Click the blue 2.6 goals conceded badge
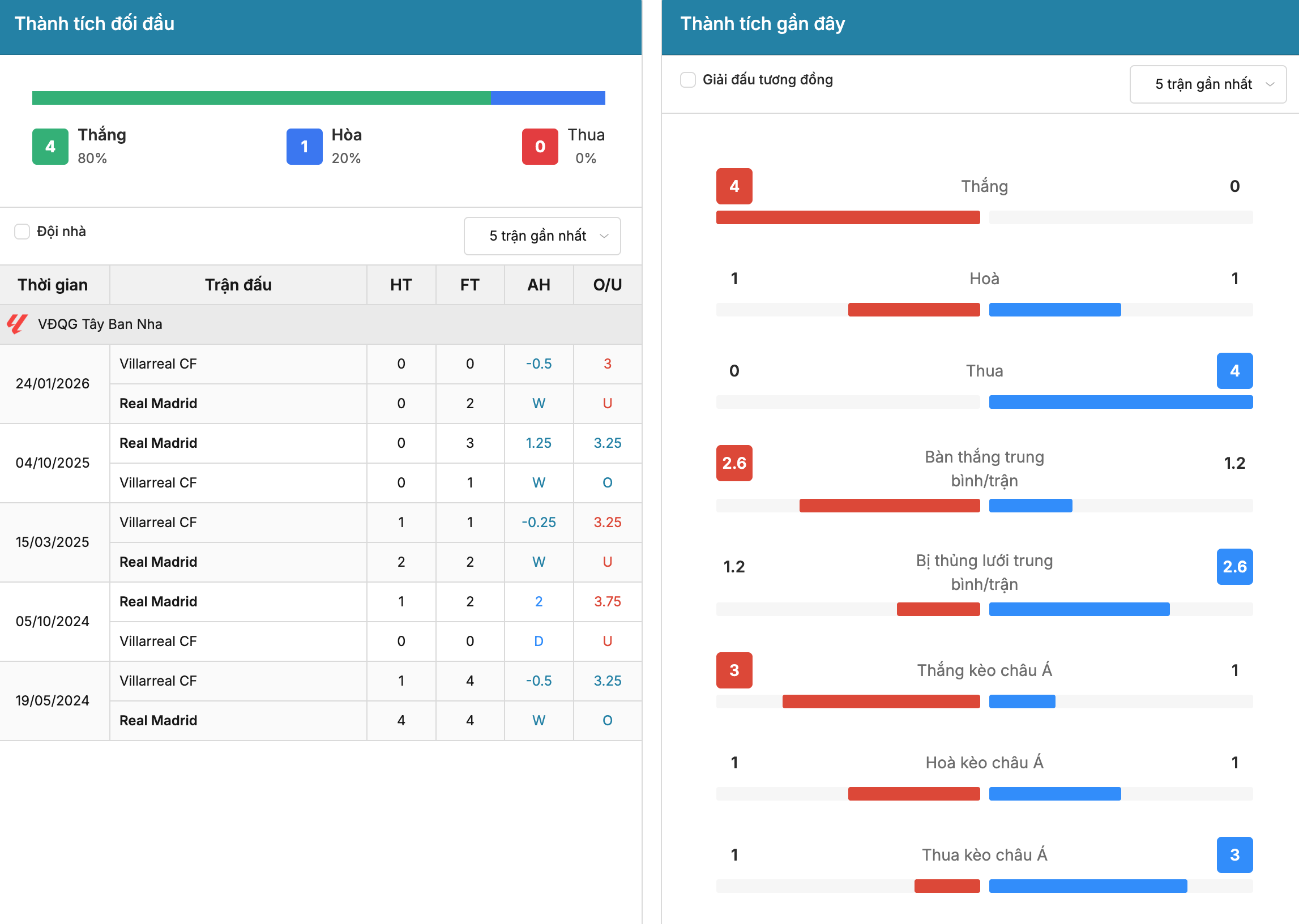The width and height of the screenshot is (1299, 924). point(1234,567)
